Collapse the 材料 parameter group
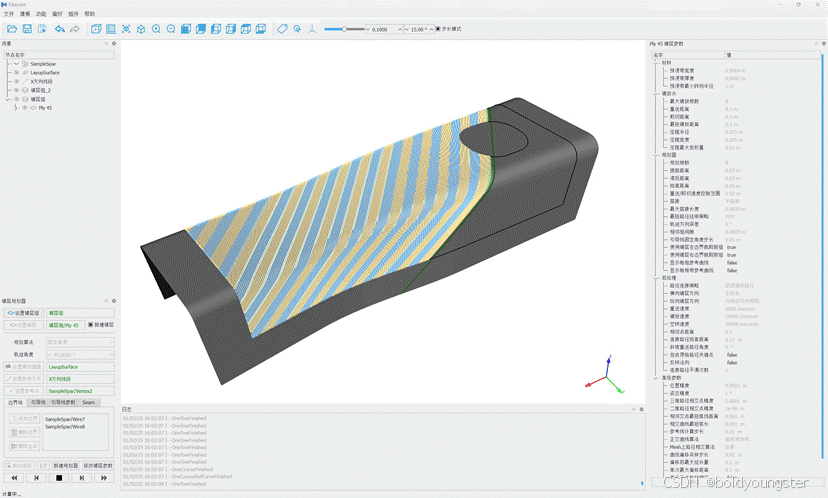Image resolution: width=828 pixels, height=498 pixels. pyautogui.click(x=656, y=62)
